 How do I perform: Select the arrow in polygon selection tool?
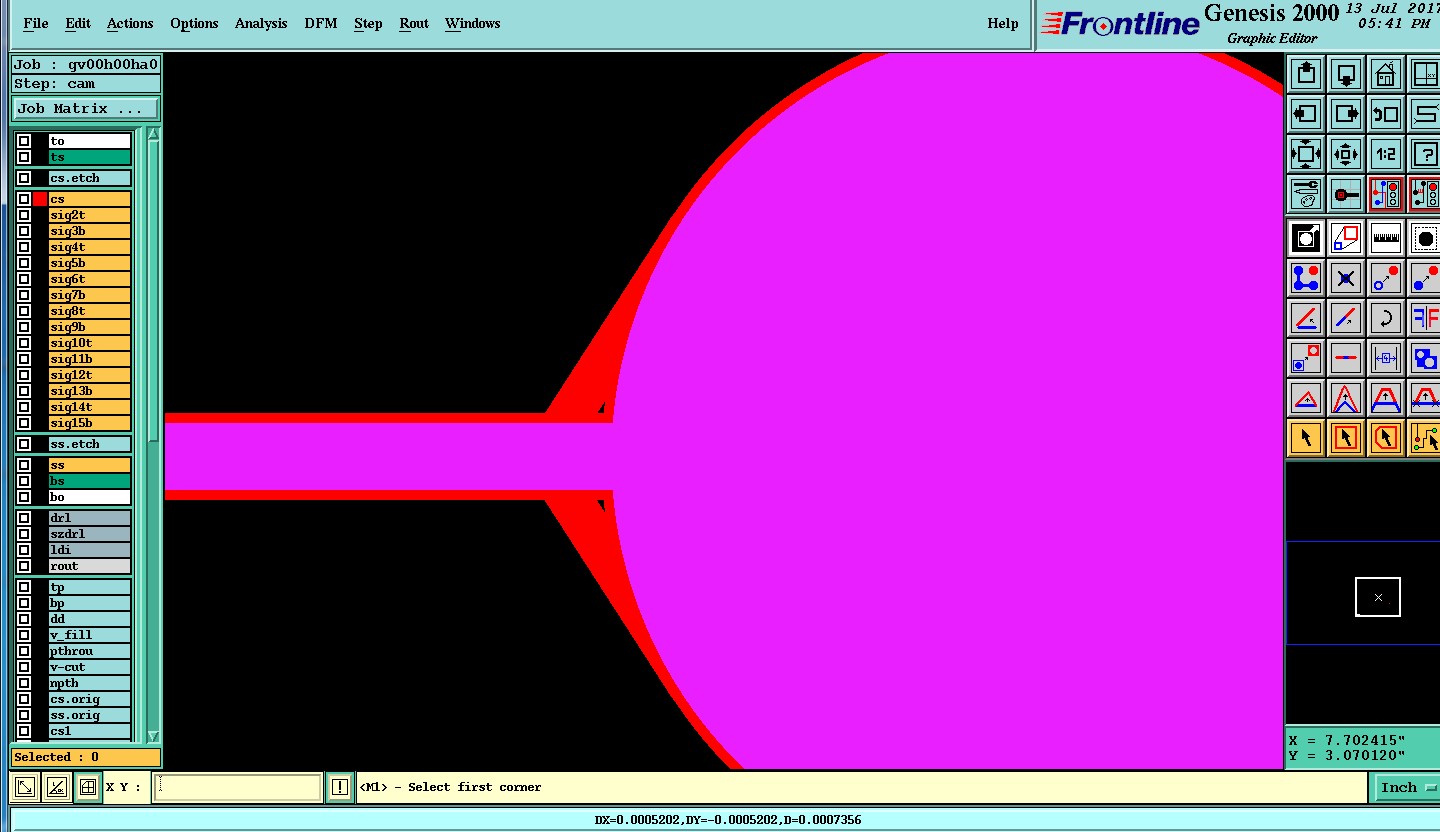click(1385, 438)
